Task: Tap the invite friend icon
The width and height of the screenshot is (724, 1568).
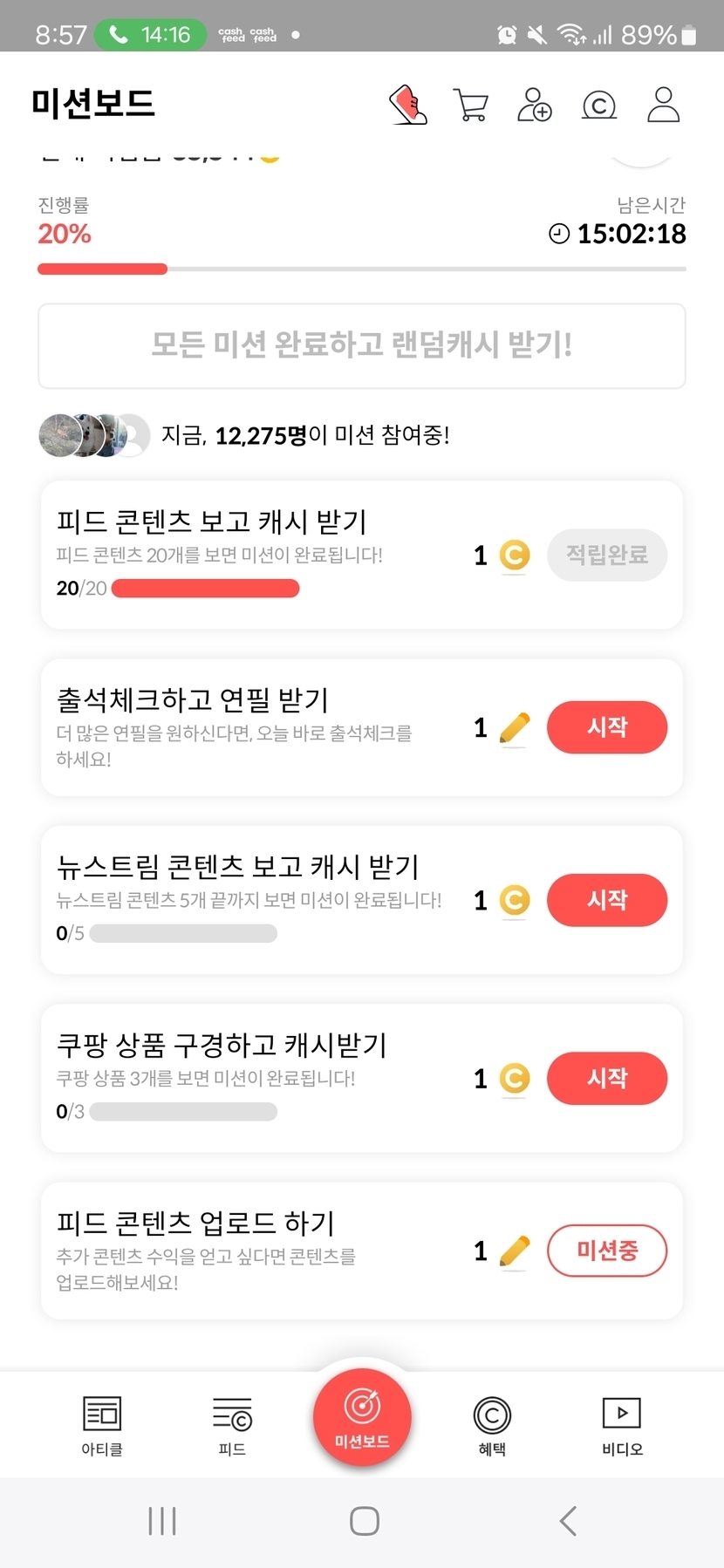Action: pyautogui.click(x=534, y=105)
